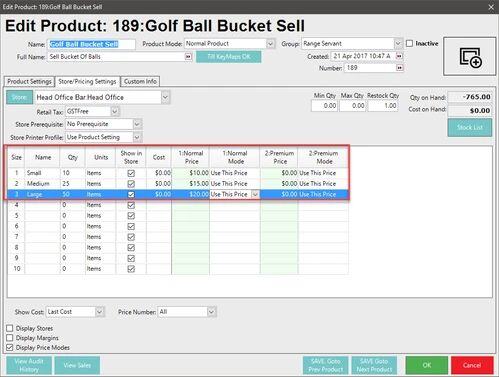The image size is (499, 377).
Task: Open the Custom Info tab
Action: tap(140, 81)
